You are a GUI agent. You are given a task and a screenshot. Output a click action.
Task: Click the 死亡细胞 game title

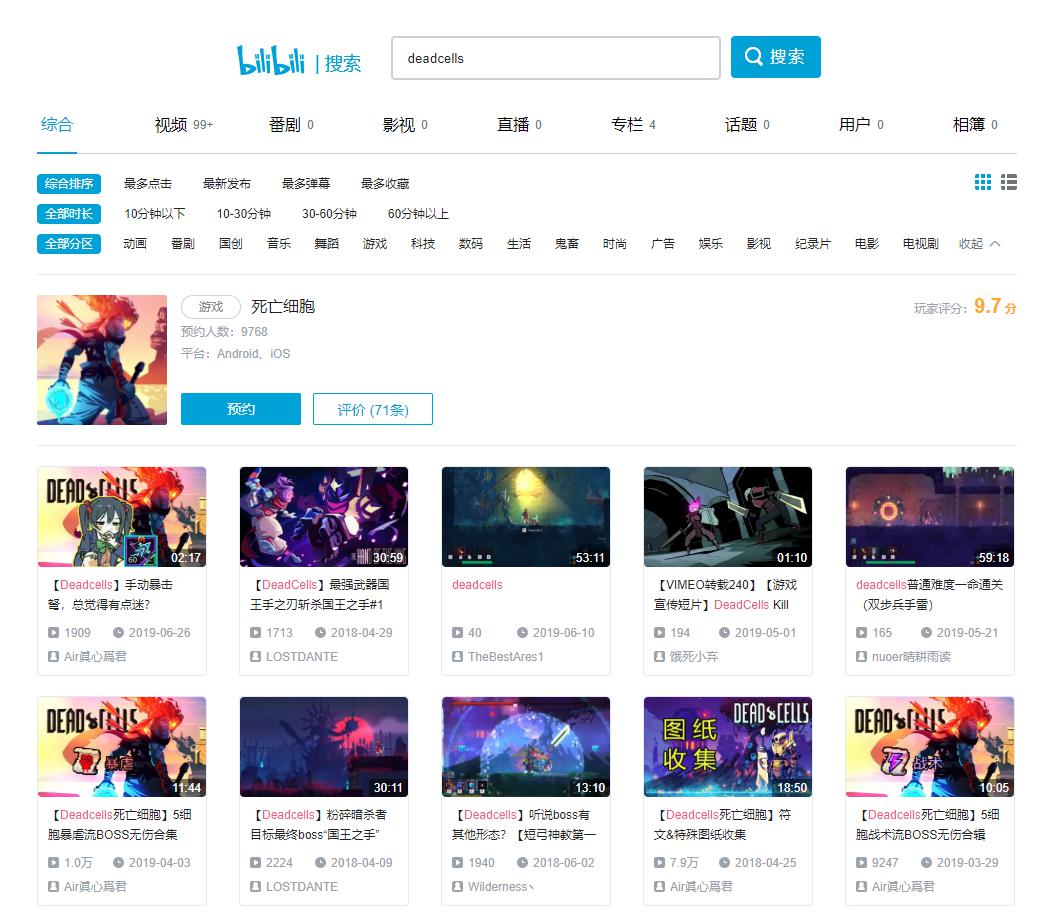[x=283, y=307]
